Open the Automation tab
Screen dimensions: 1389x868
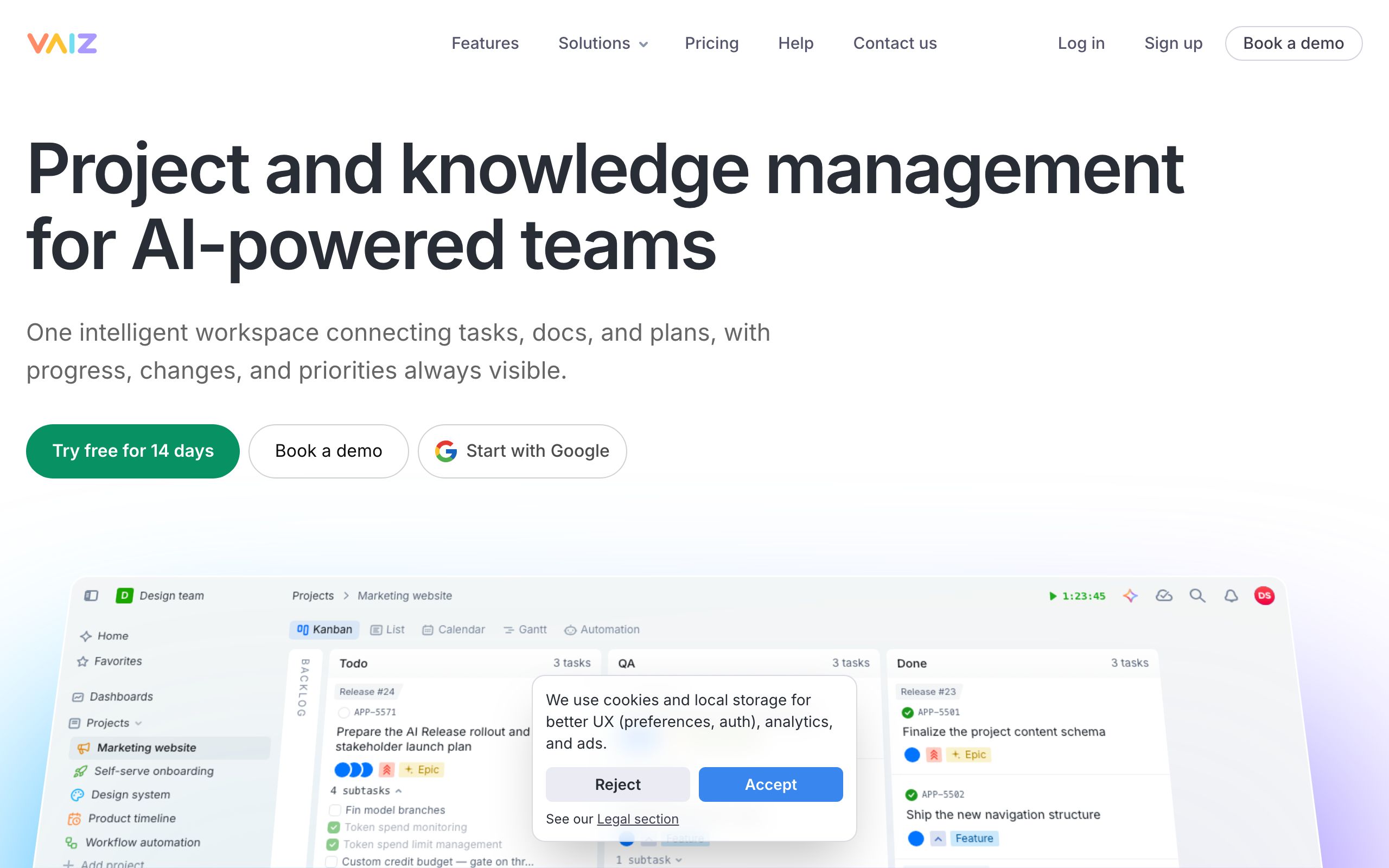pyautogui.click(x=602, y=630)
